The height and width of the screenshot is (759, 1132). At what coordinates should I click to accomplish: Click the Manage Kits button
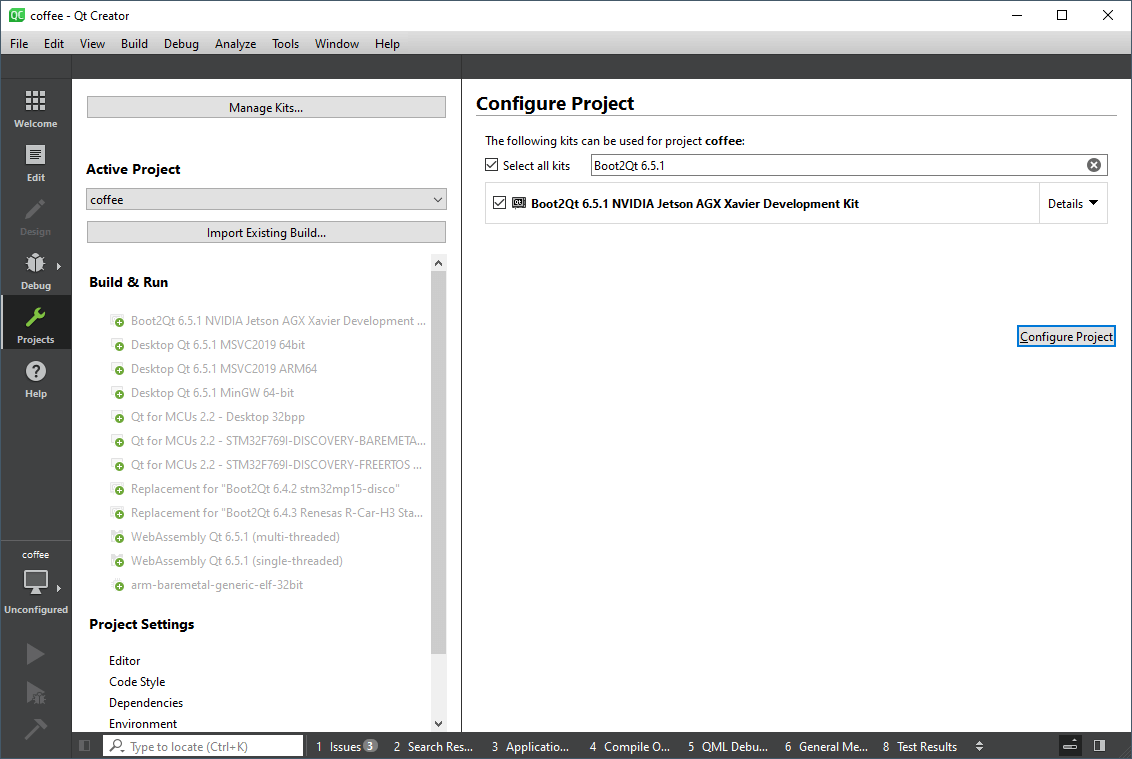[x=266, y=108]
